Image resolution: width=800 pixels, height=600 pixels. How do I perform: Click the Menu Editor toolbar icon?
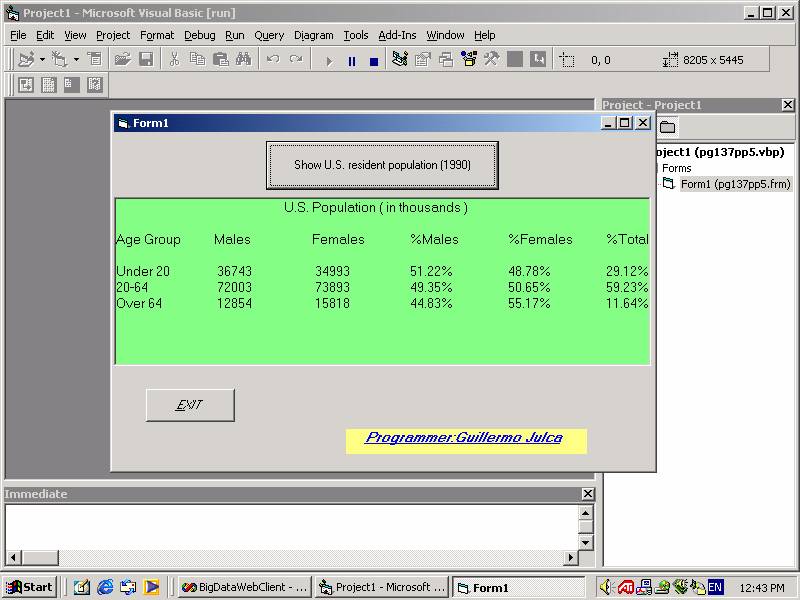point(94,60)
